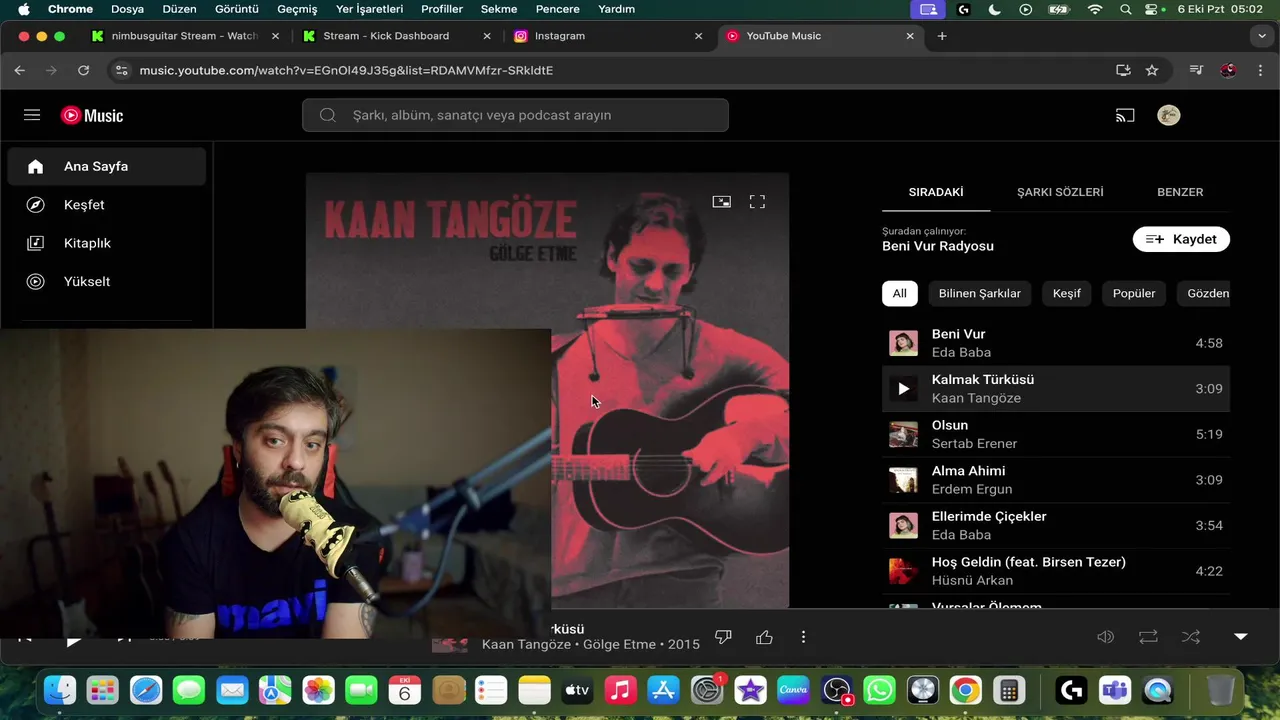Screen dimensions: 1280x720
Task: Select Alma Ahimi by Erdem Ergun
Action: pos(1056,480)
